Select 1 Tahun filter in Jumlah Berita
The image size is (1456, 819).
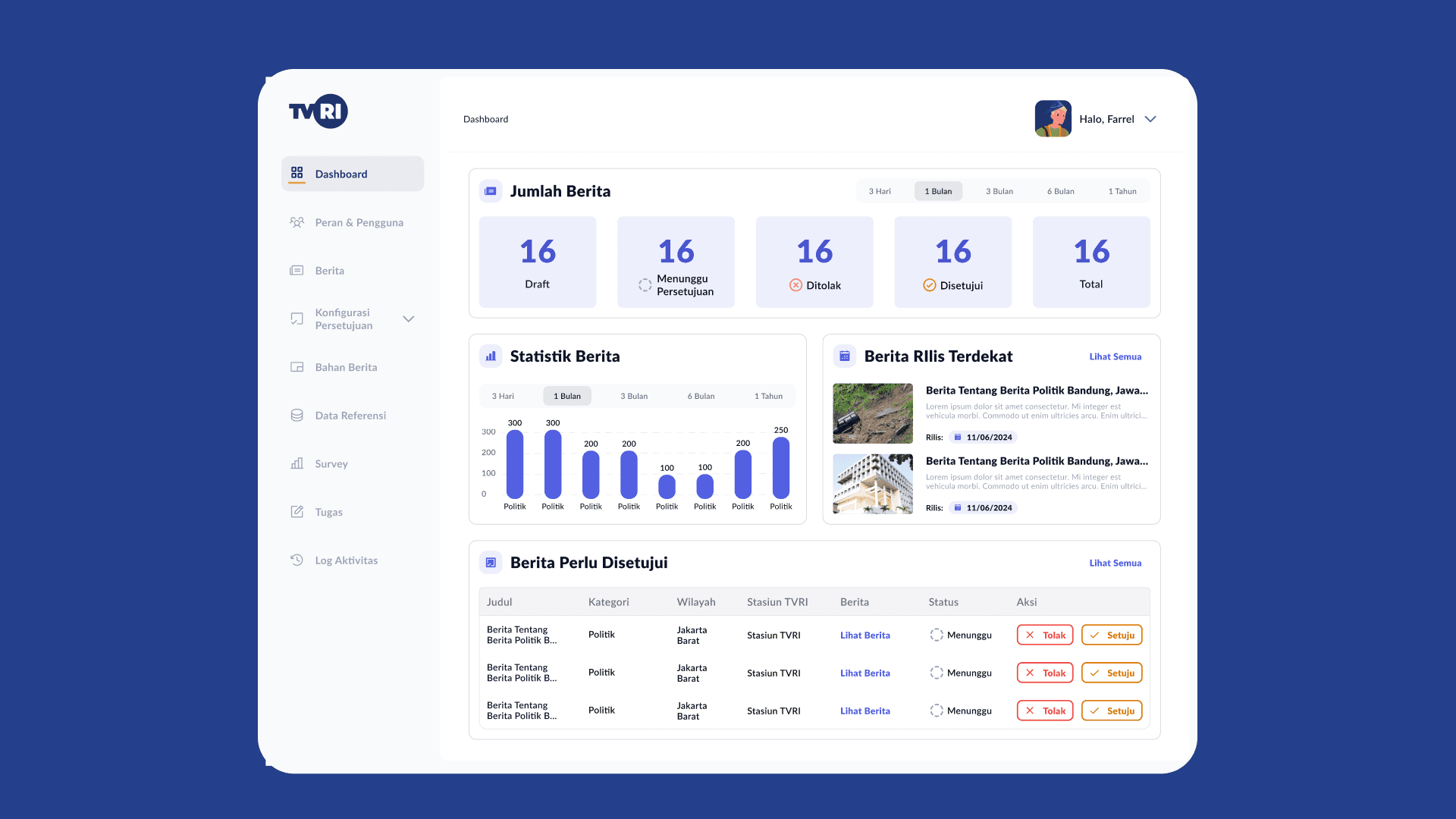click(x=1122, y=191)
